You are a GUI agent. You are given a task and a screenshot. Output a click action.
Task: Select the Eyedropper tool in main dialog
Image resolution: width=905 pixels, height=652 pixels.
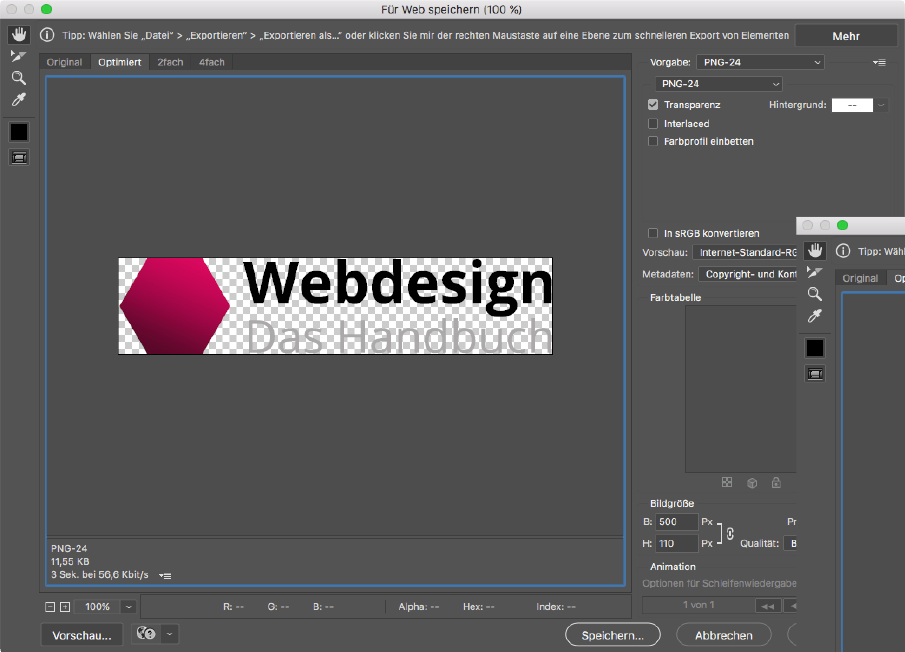click(18, 100)
